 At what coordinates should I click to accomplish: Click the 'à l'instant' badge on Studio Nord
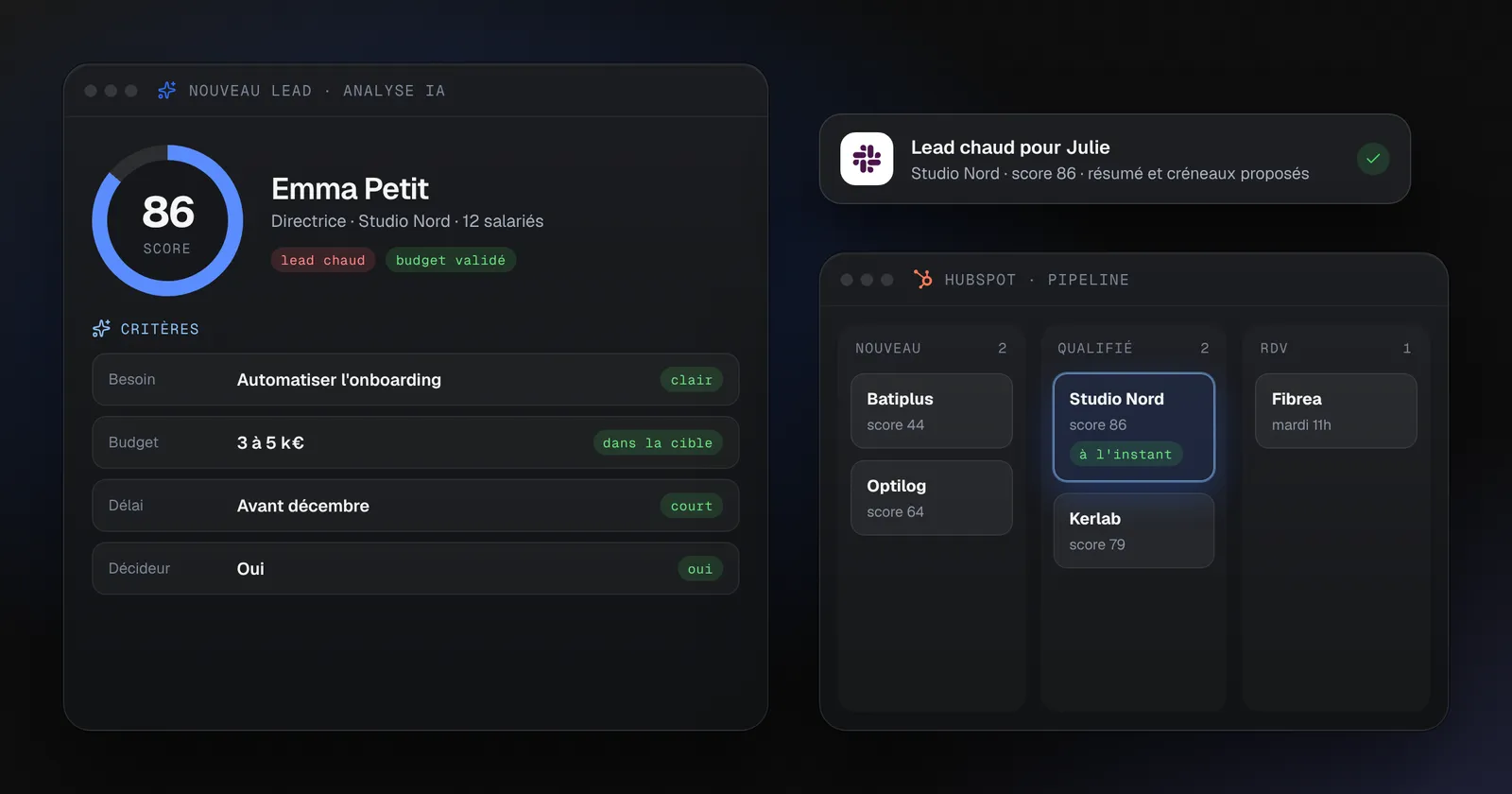pos(1125,454)
